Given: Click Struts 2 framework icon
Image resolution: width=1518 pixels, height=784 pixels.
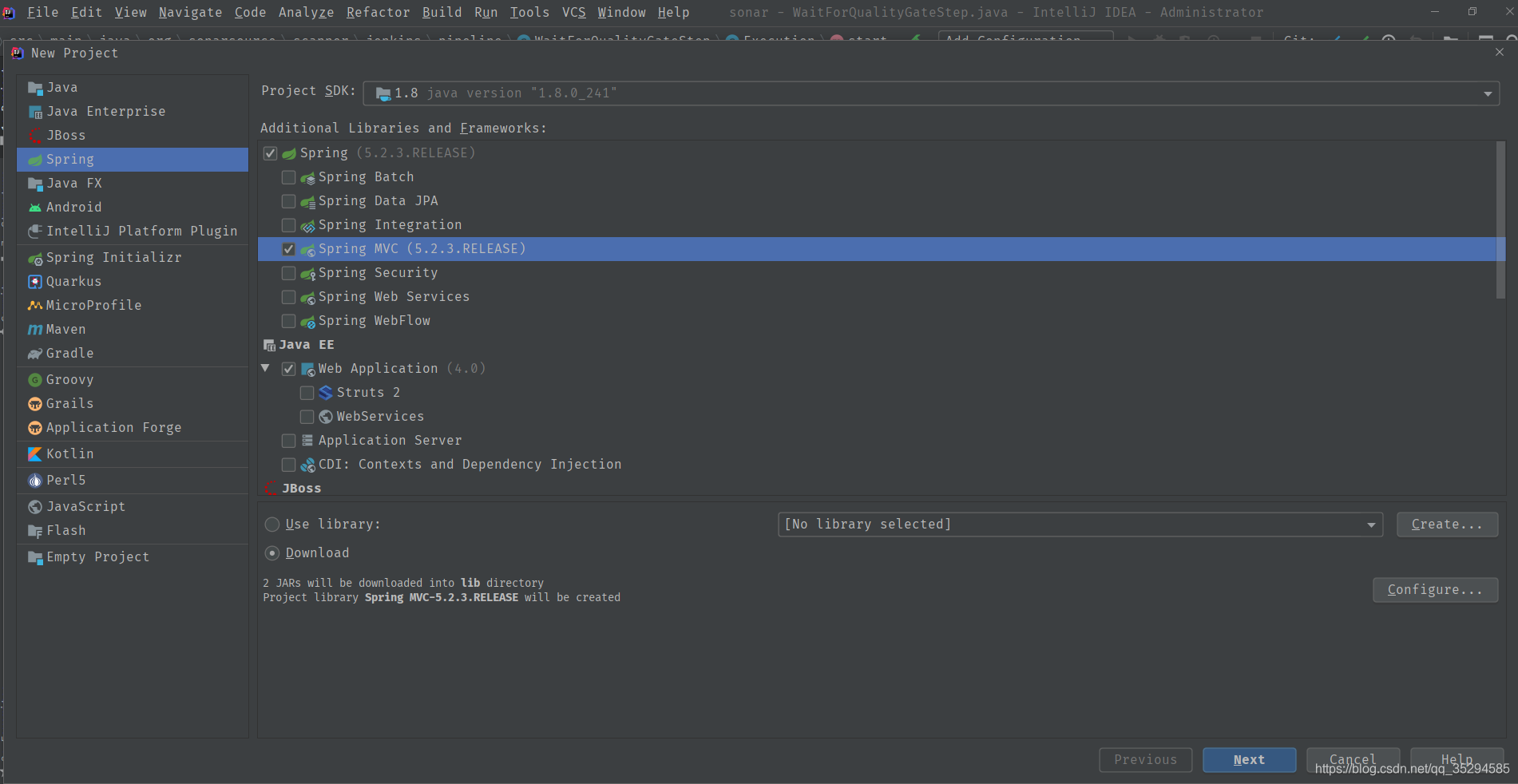Looking at the screenshot, I should tap(326, 393).
